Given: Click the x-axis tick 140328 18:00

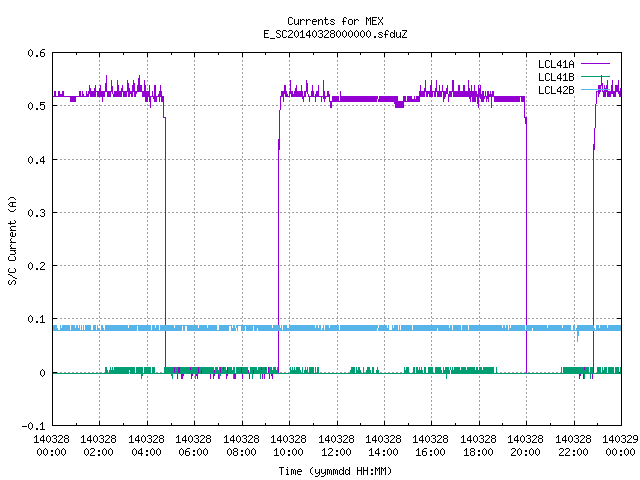Looking at the screenshot, I should click(x=478, y=445).
